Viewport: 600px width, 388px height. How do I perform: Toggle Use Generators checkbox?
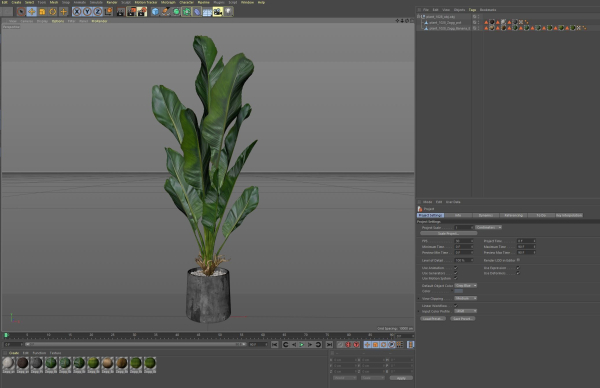coord(456,273)
